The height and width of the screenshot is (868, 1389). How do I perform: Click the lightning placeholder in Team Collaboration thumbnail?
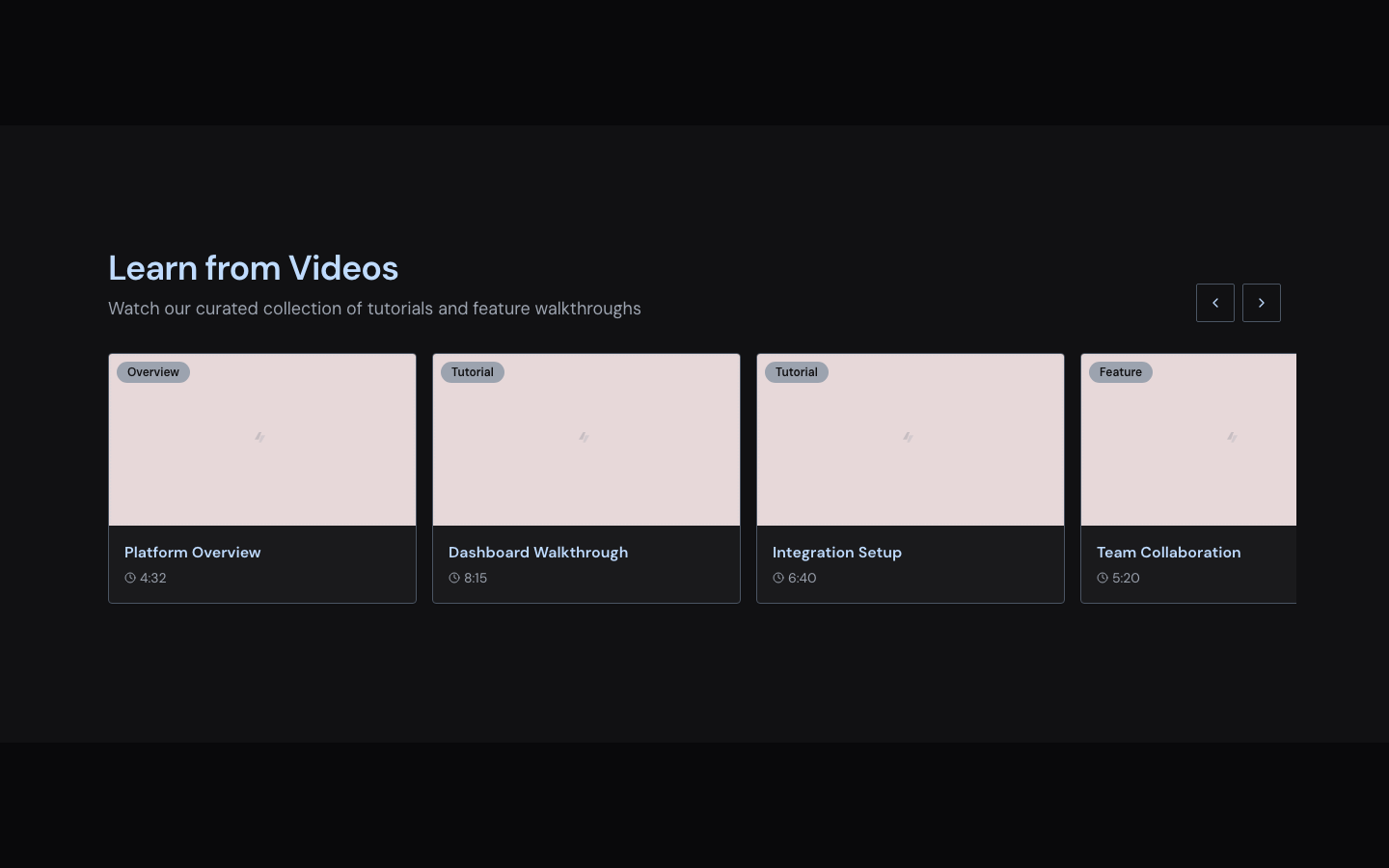pyautogui.click(x=1232, y=438)
